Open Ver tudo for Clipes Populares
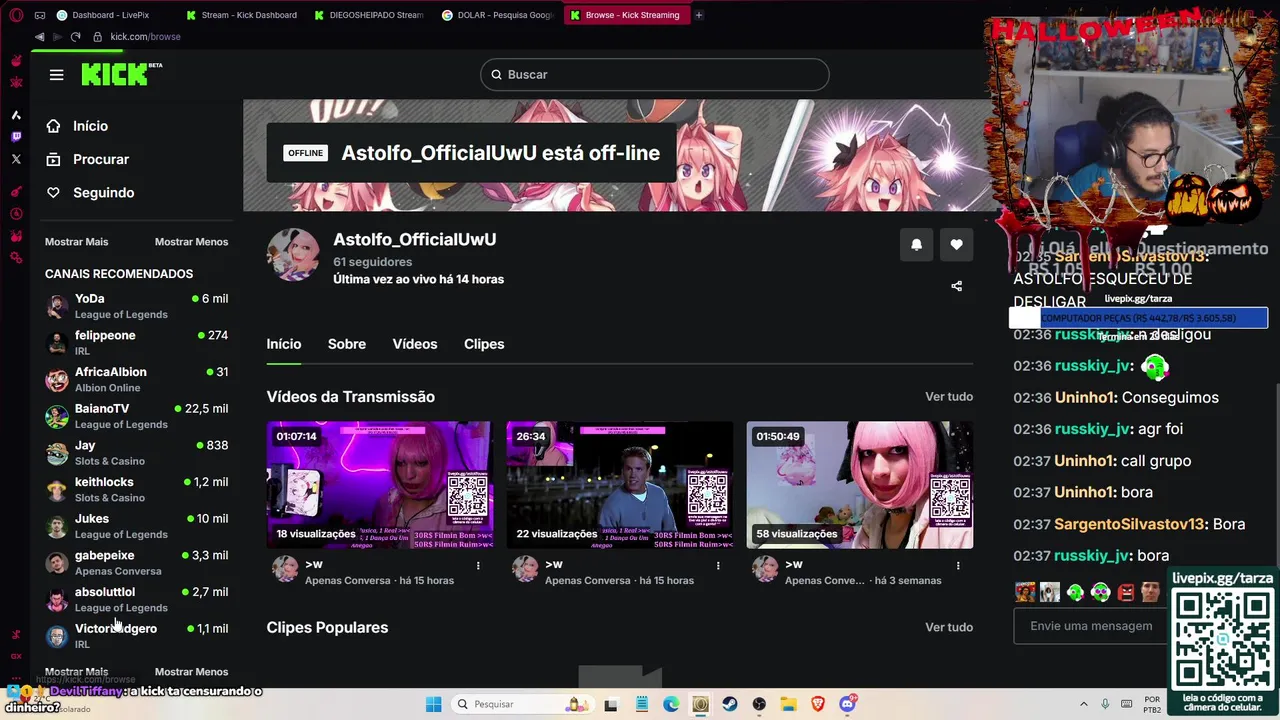This screenshot has height=720, width=1280. (x=949, y=627)
